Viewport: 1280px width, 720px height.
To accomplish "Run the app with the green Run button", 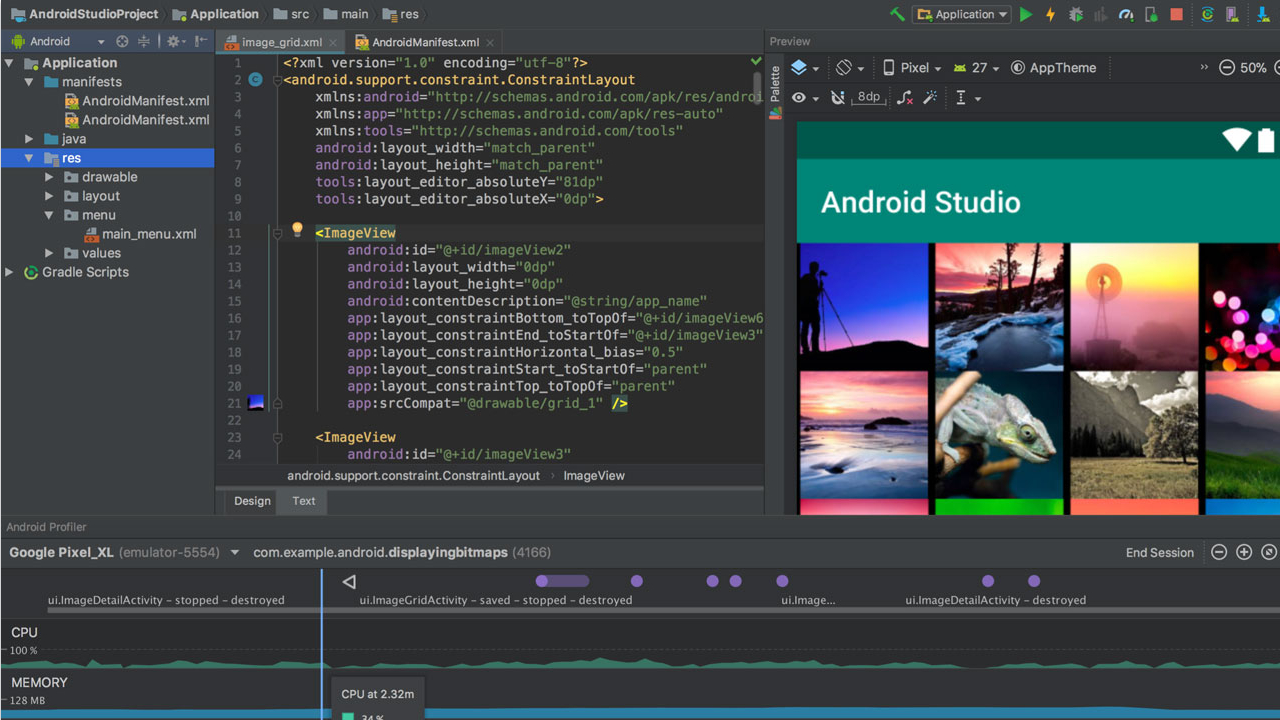I will point(1025,14).
